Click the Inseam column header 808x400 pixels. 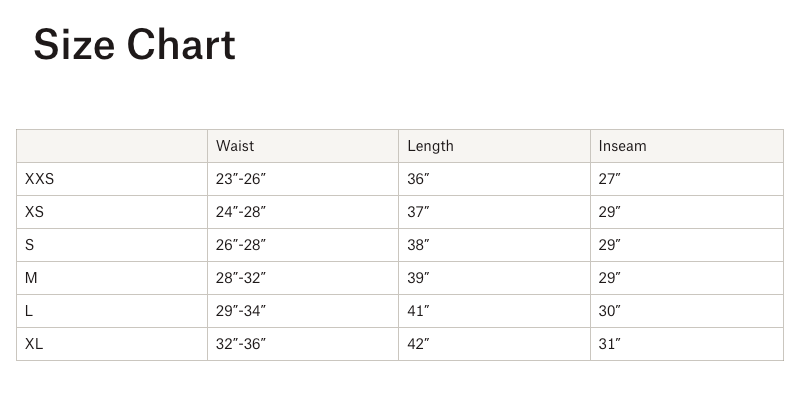click(x=622, y=146)
